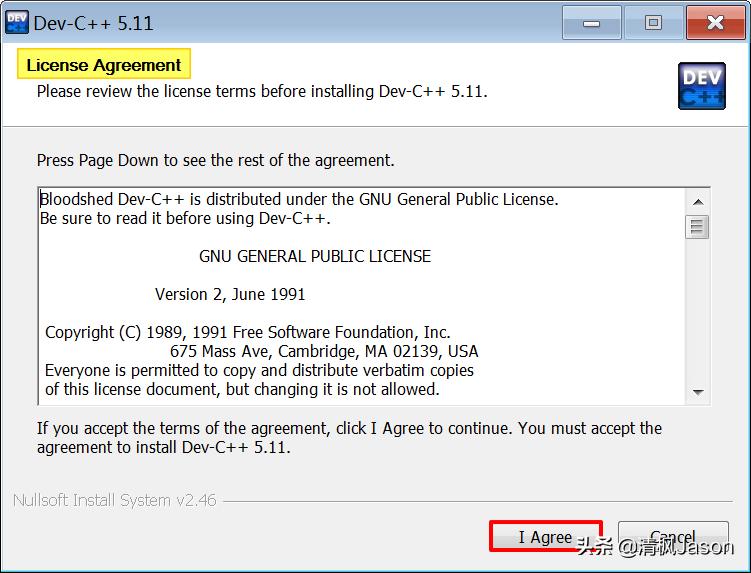Image resolution: width=751 pixels, height=573 pixels.
Task: Click 'If you accept the terms' sentence
Action: pyautogui.click(x=349, y=437)
